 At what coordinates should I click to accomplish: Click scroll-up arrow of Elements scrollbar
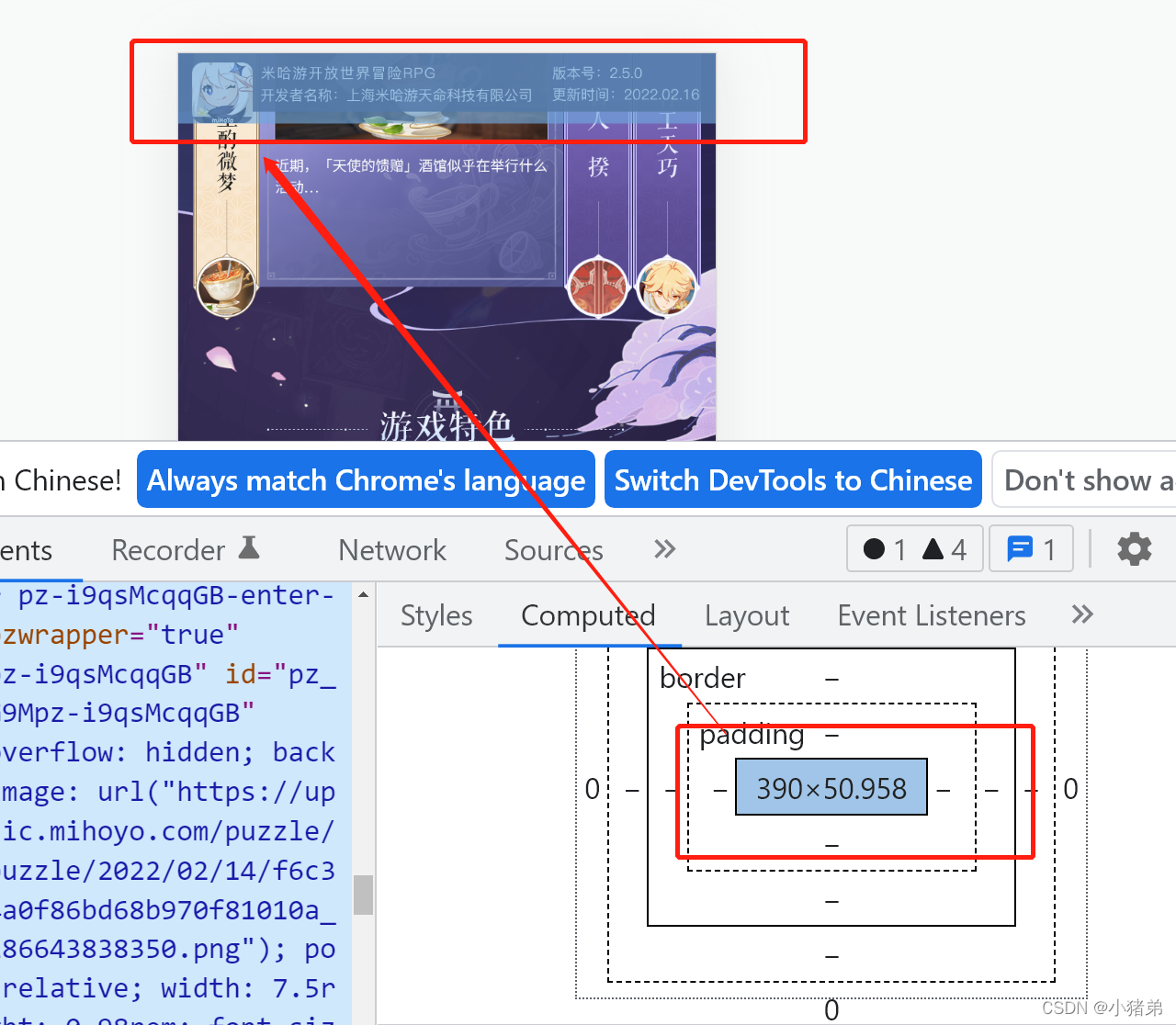pyautogui.click(x=364, y=594)
